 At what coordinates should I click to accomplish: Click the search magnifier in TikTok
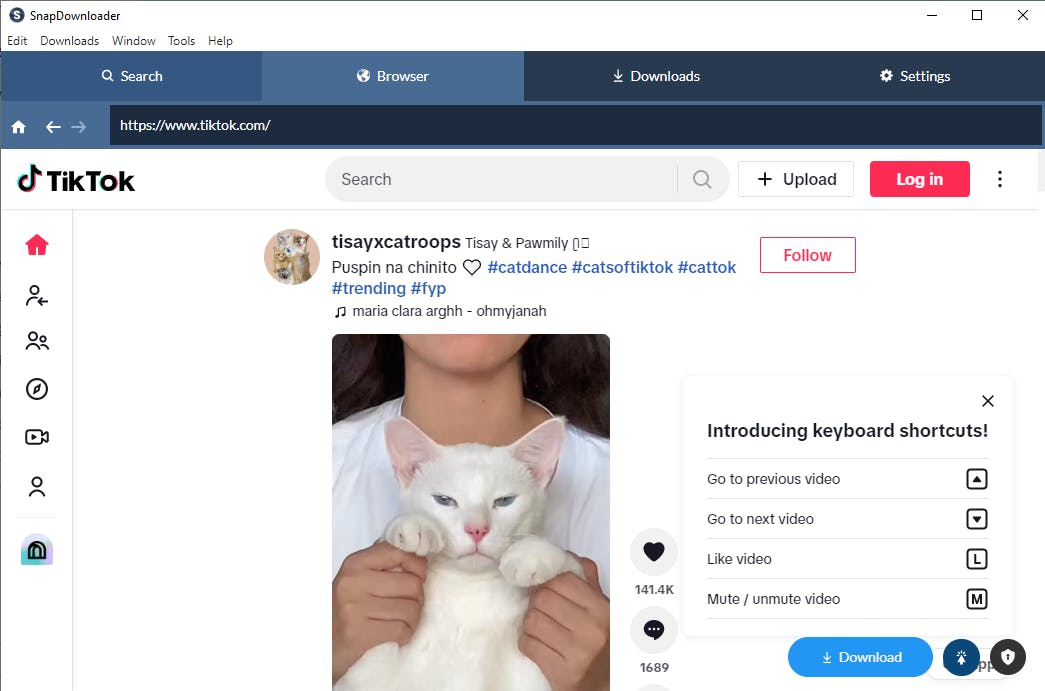[702, 179]
